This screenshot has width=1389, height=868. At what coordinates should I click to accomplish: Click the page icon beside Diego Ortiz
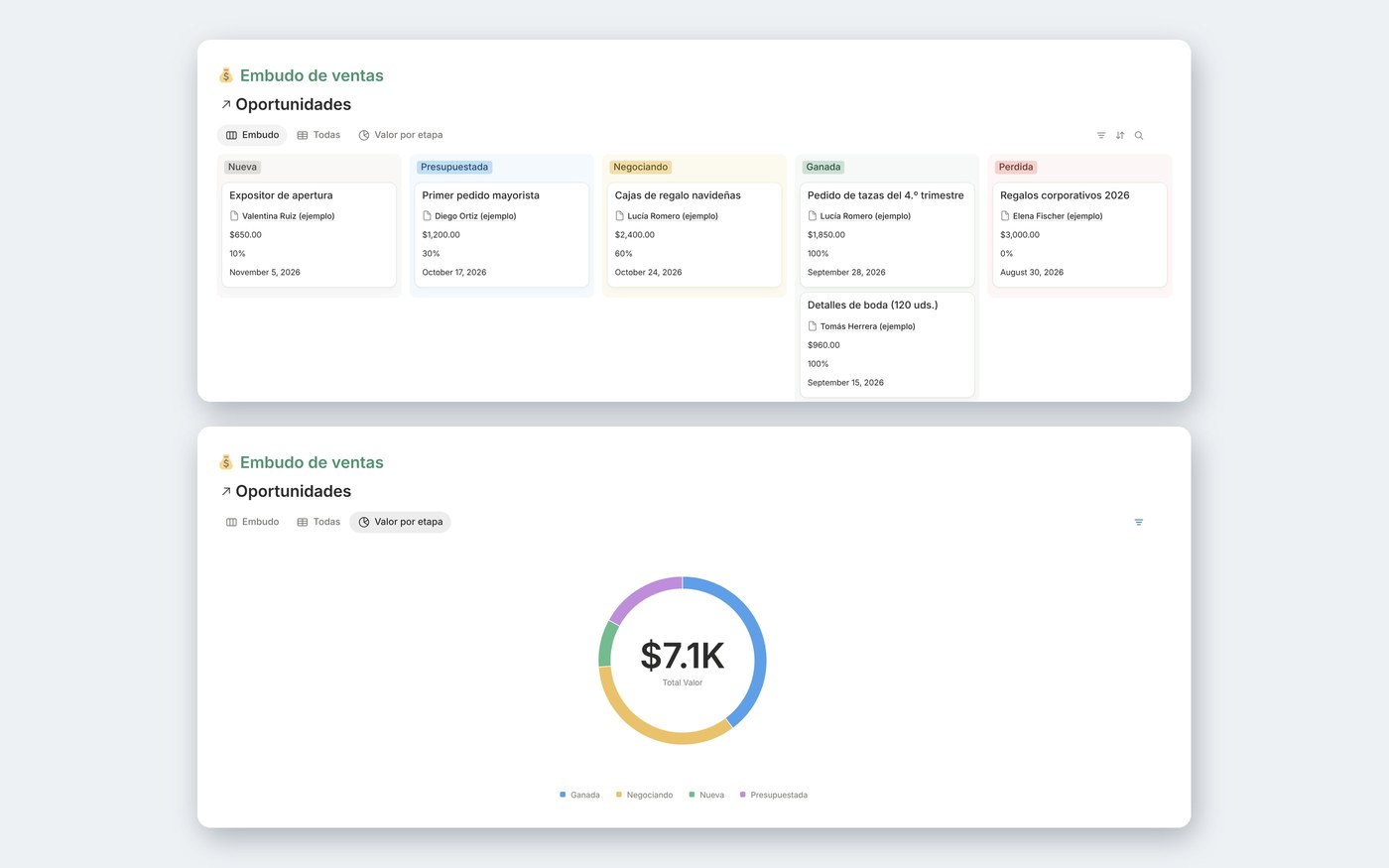coord(427,215)
